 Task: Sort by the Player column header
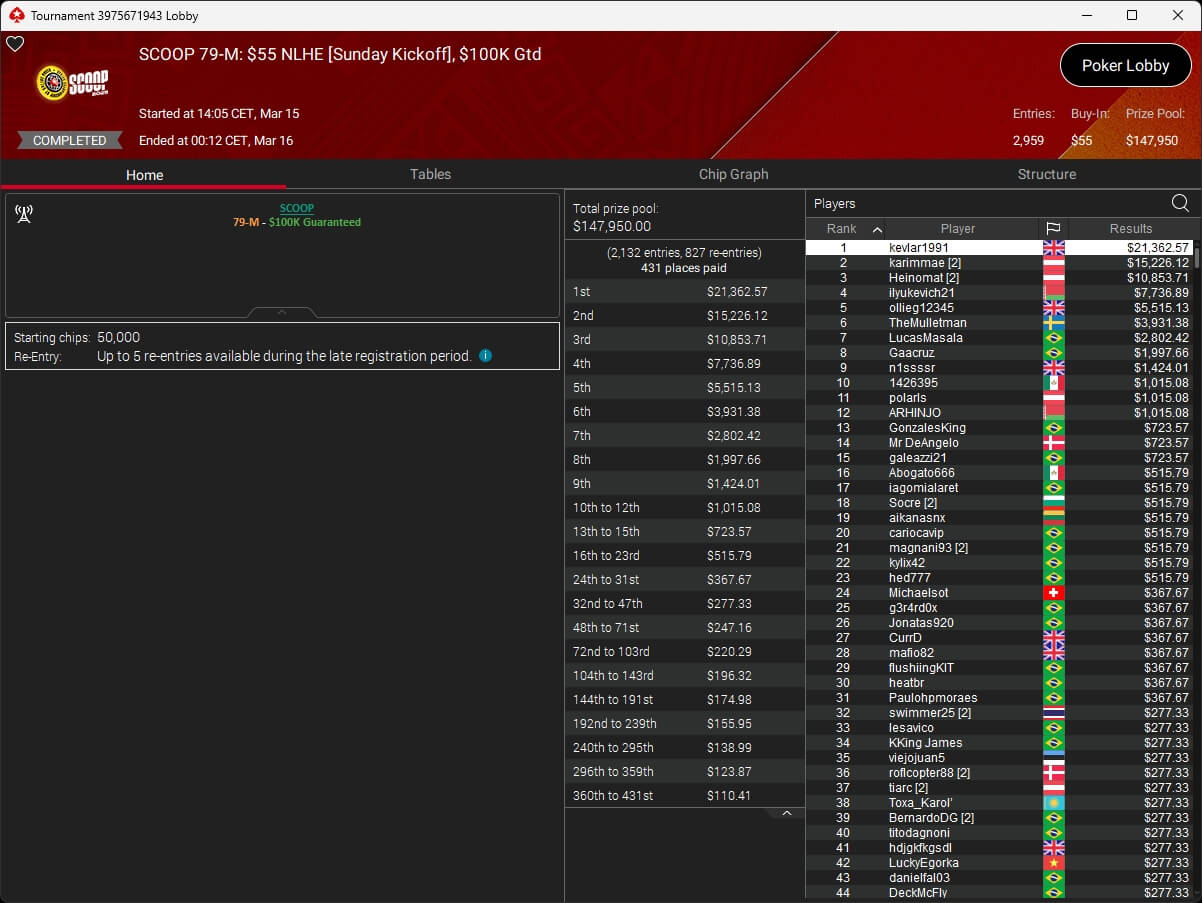coord(957,229)
